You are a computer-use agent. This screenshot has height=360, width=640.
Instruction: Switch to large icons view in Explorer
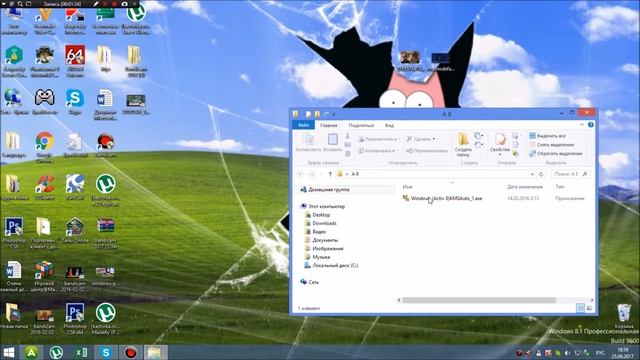pos(589,308)
